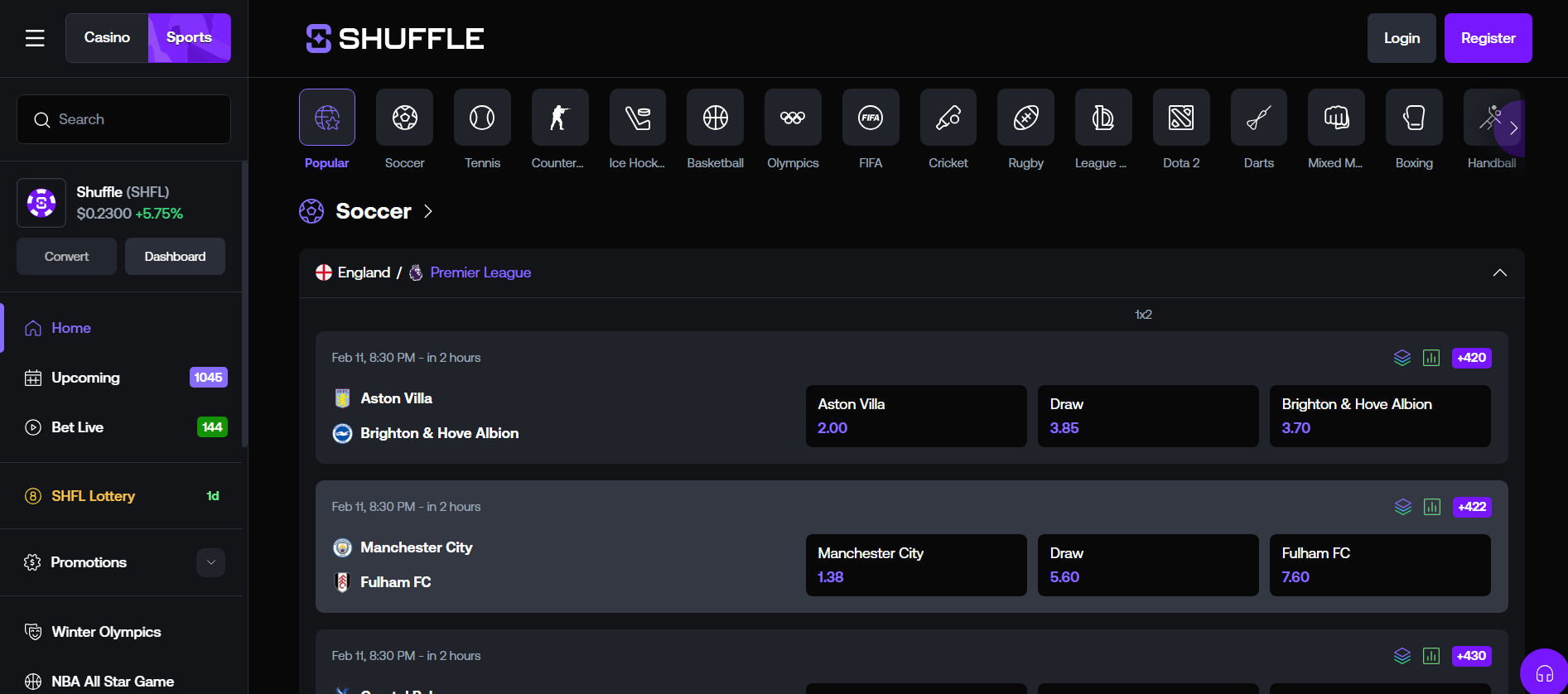Select the Ice Hockey category icon
1568x694 pixels.
tap(638, 118)
